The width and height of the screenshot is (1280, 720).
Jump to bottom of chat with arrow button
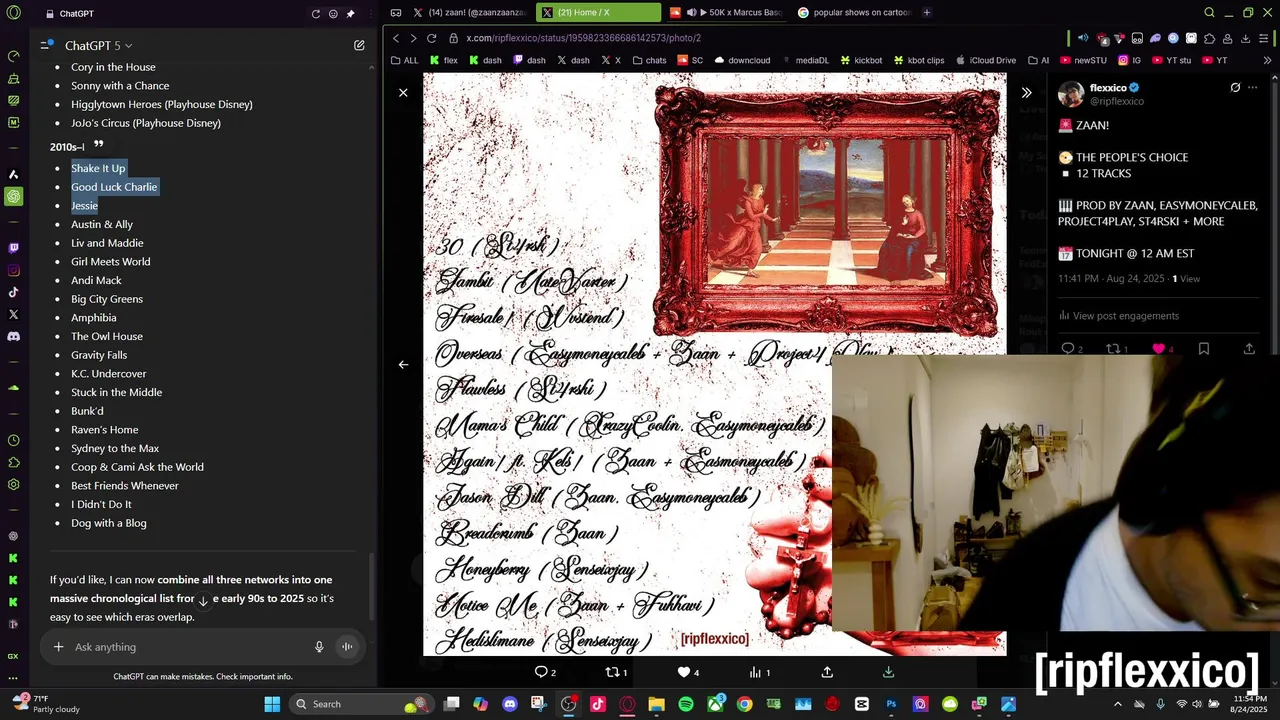pyautogui.click(x=203, y=601)
